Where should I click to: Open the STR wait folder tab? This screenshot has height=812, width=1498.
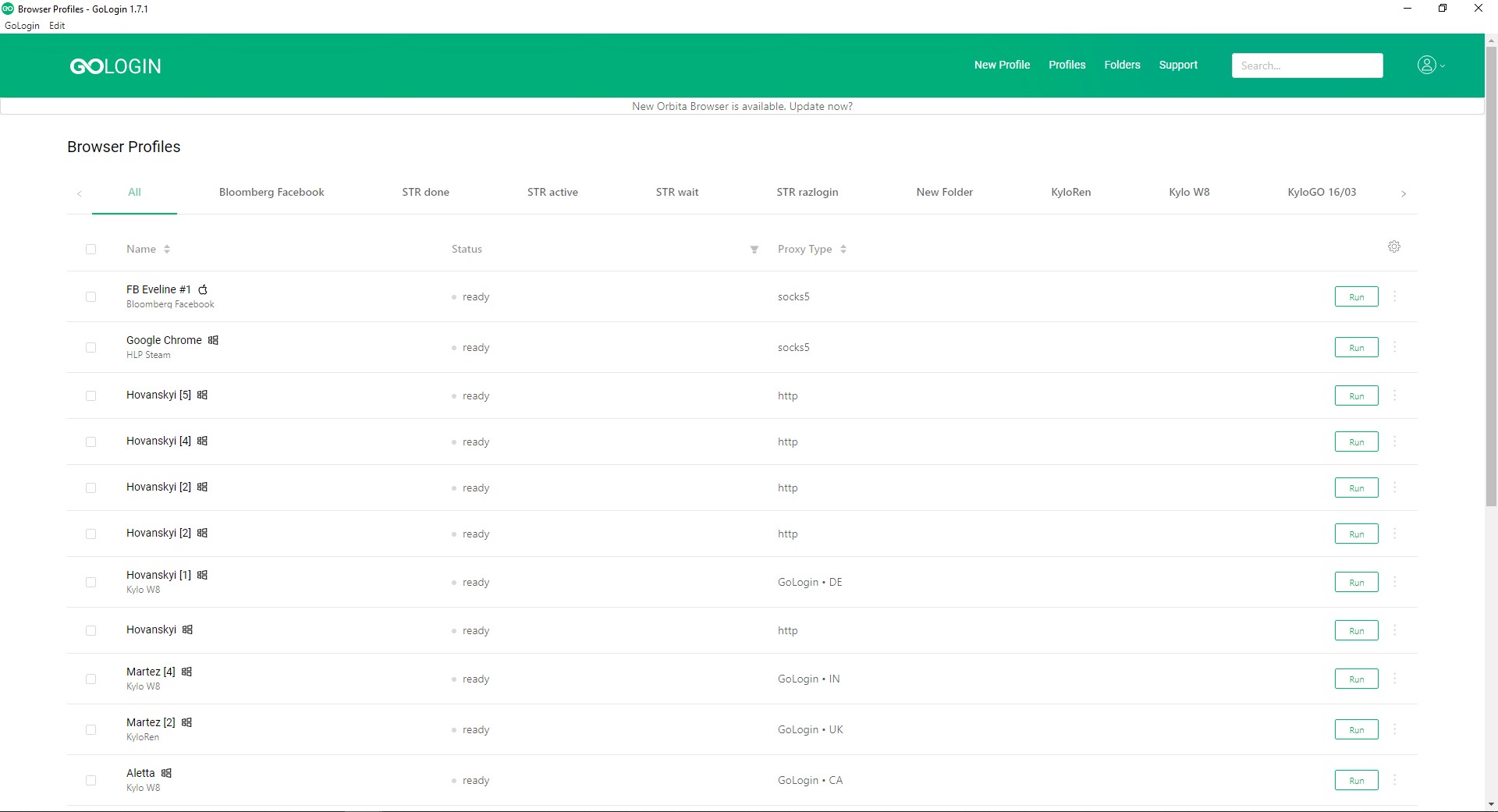point(677,192)
